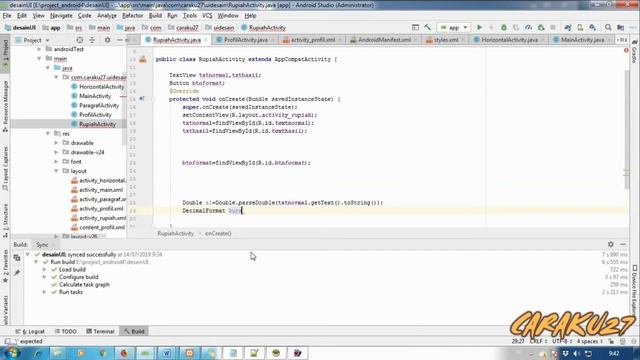The width and height of the screenshot is (640, 360).
Task: Click the Attach debugger to process icon
Action: (x=541, y=27)
